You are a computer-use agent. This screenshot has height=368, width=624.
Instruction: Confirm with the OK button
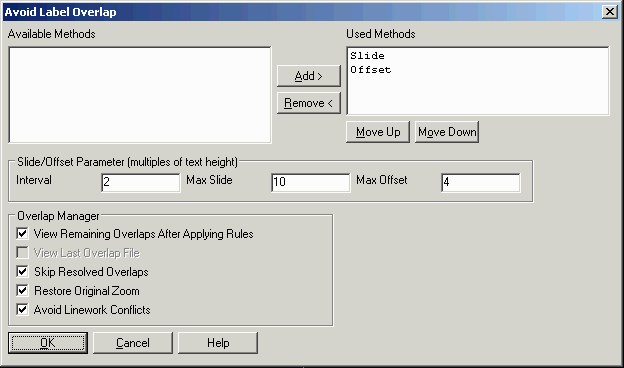click(x=48, y=343)
